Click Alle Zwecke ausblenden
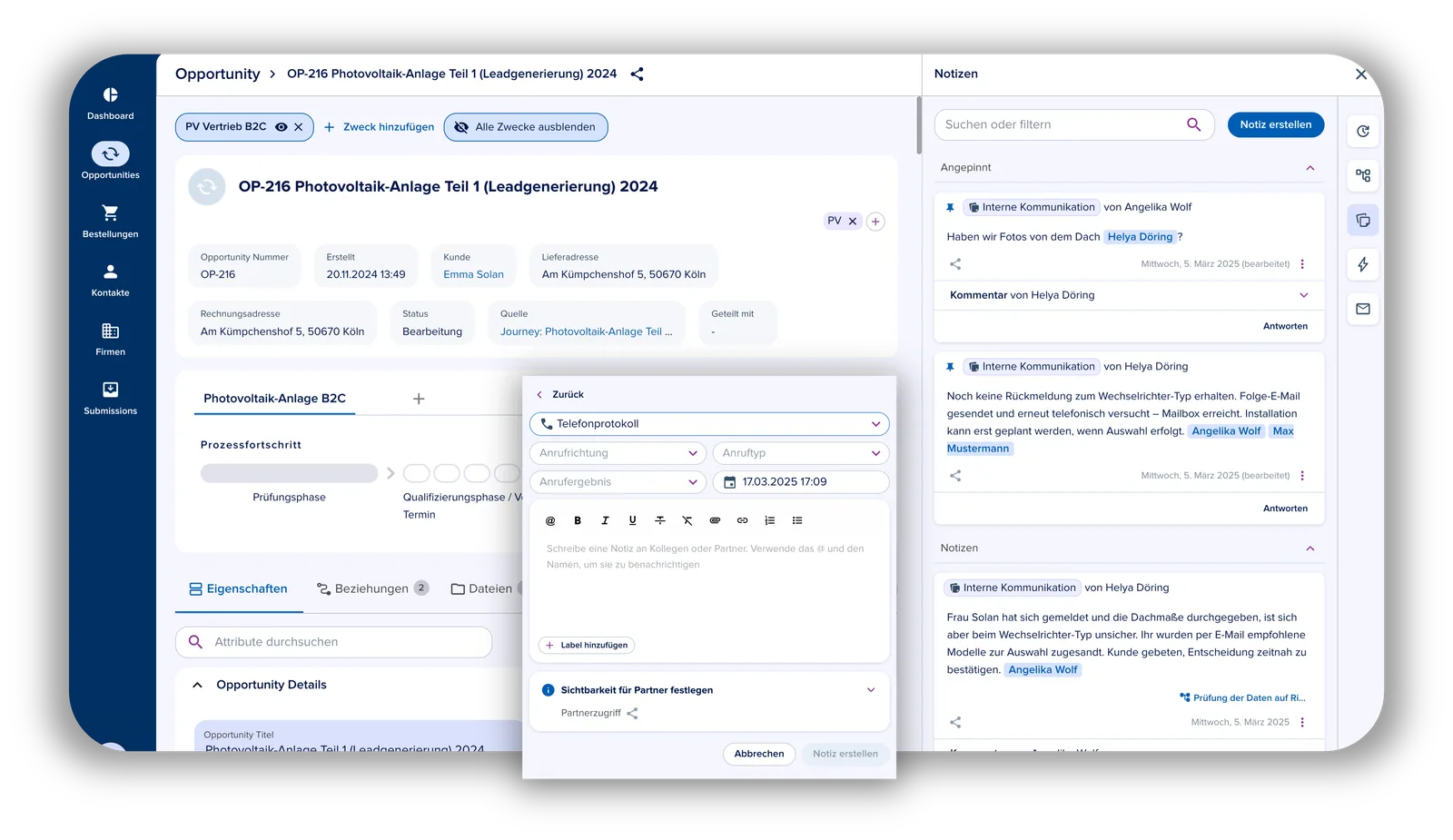The width and height of the screenshot is (1453, 840). 526,127
